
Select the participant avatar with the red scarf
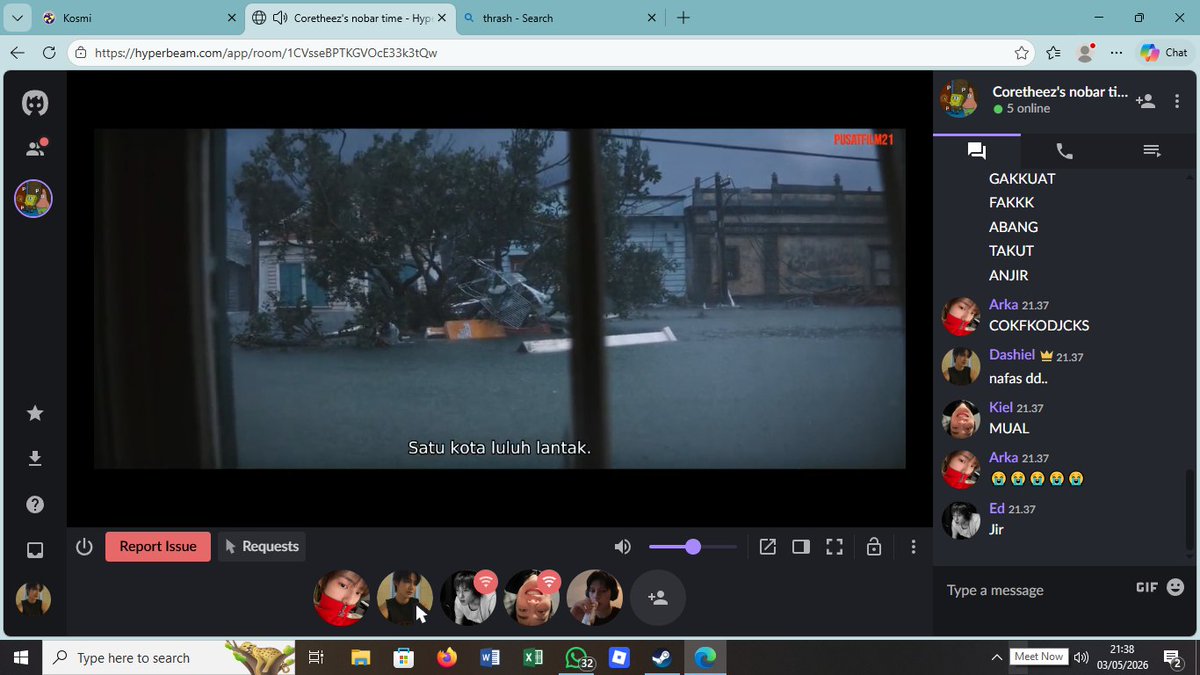click(x=342, y=598)
